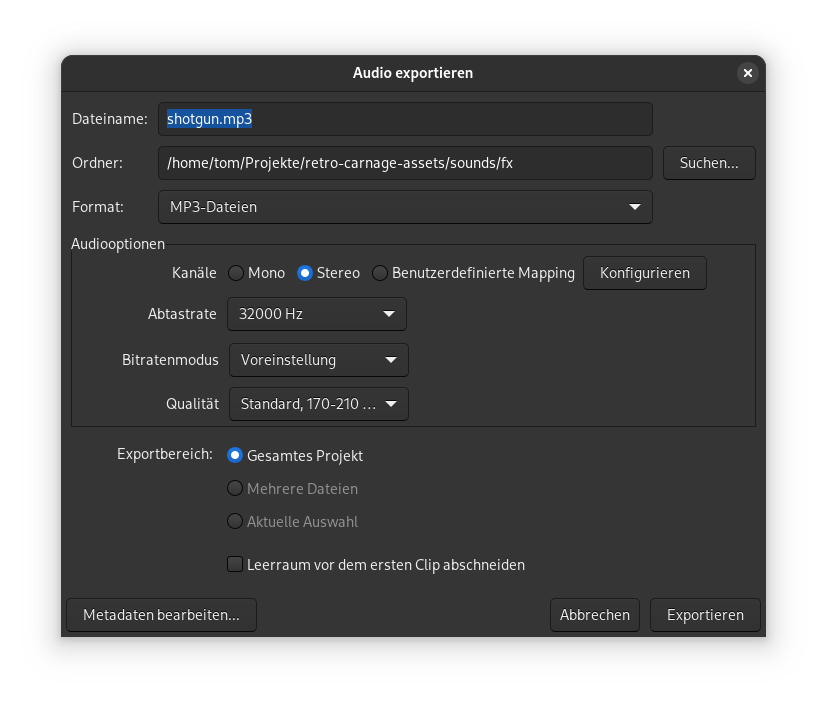Click the Abbrechen button

click(x=594, y=615)
